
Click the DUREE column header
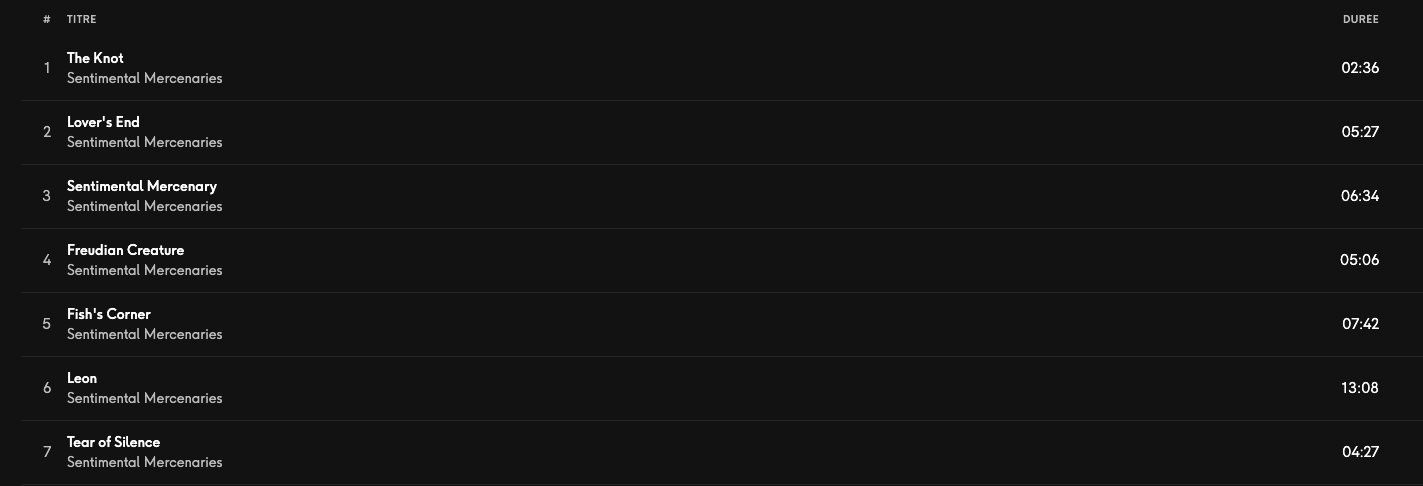[1360, 19]
